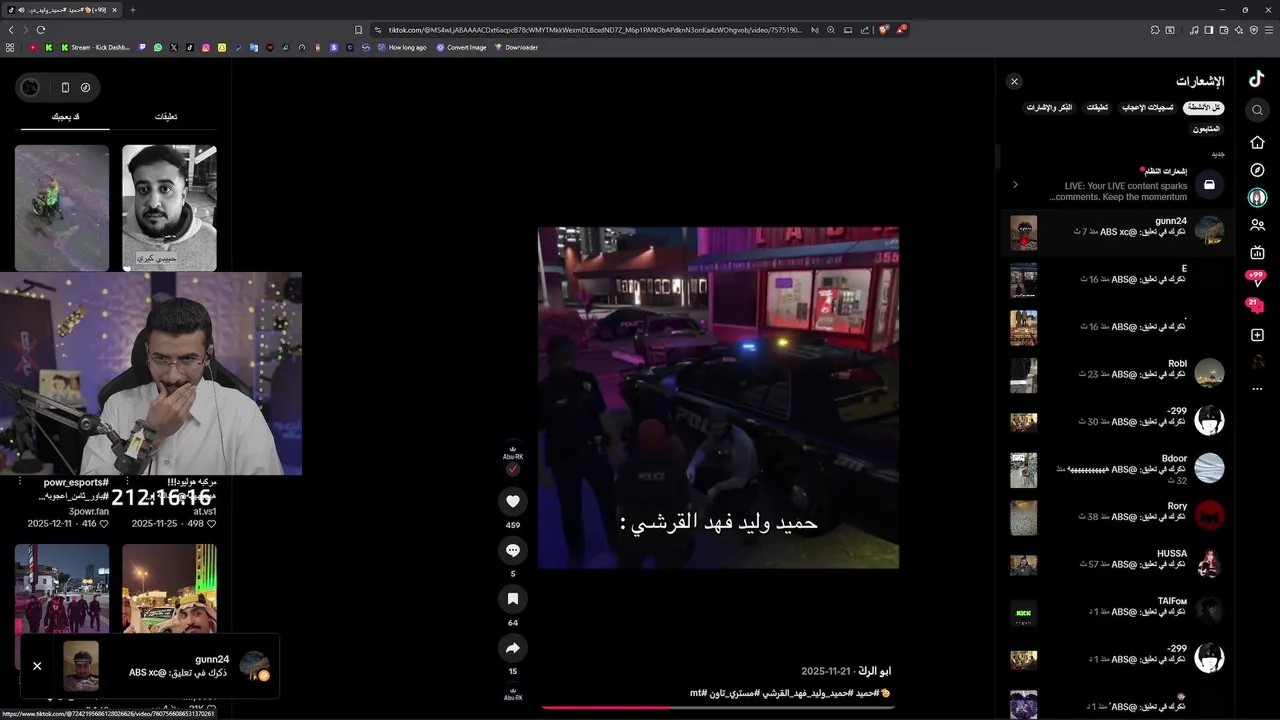Go back with browser back arrow

click(11, 30)
